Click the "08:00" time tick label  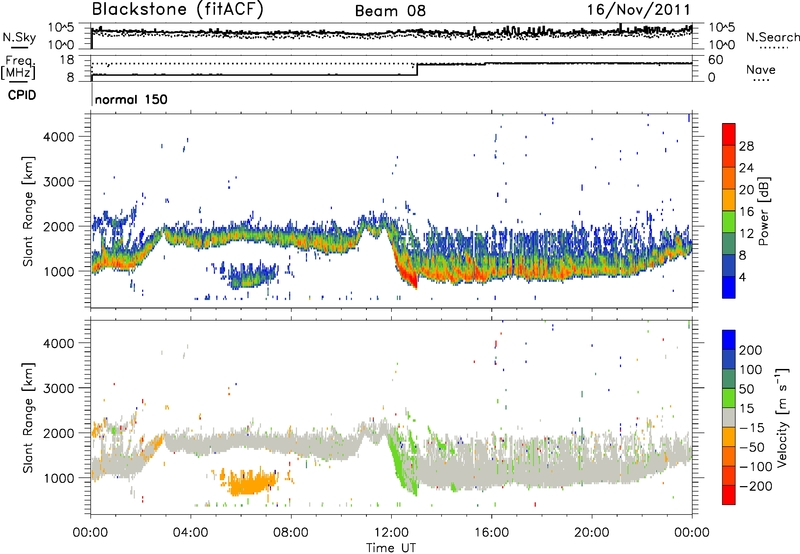pyautogui.click(x=291, y=533)
